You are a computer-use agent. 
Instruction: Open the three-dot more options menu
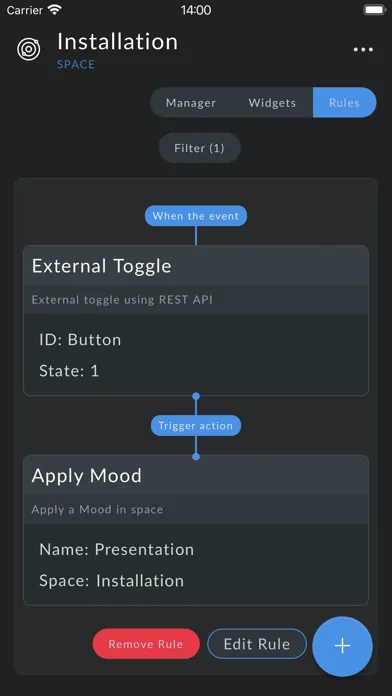363,50
